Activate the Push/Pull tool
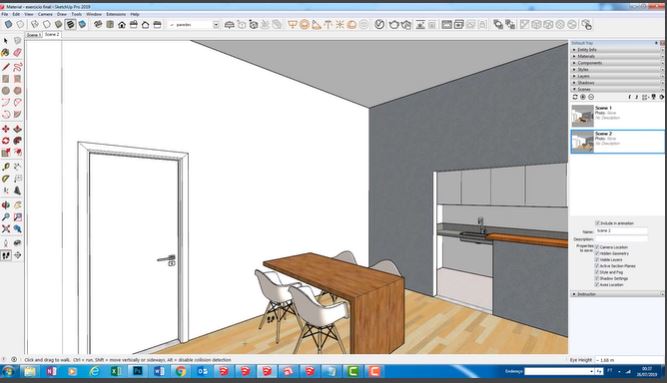This screenshot has height=383, width=667. coord(17,129)
